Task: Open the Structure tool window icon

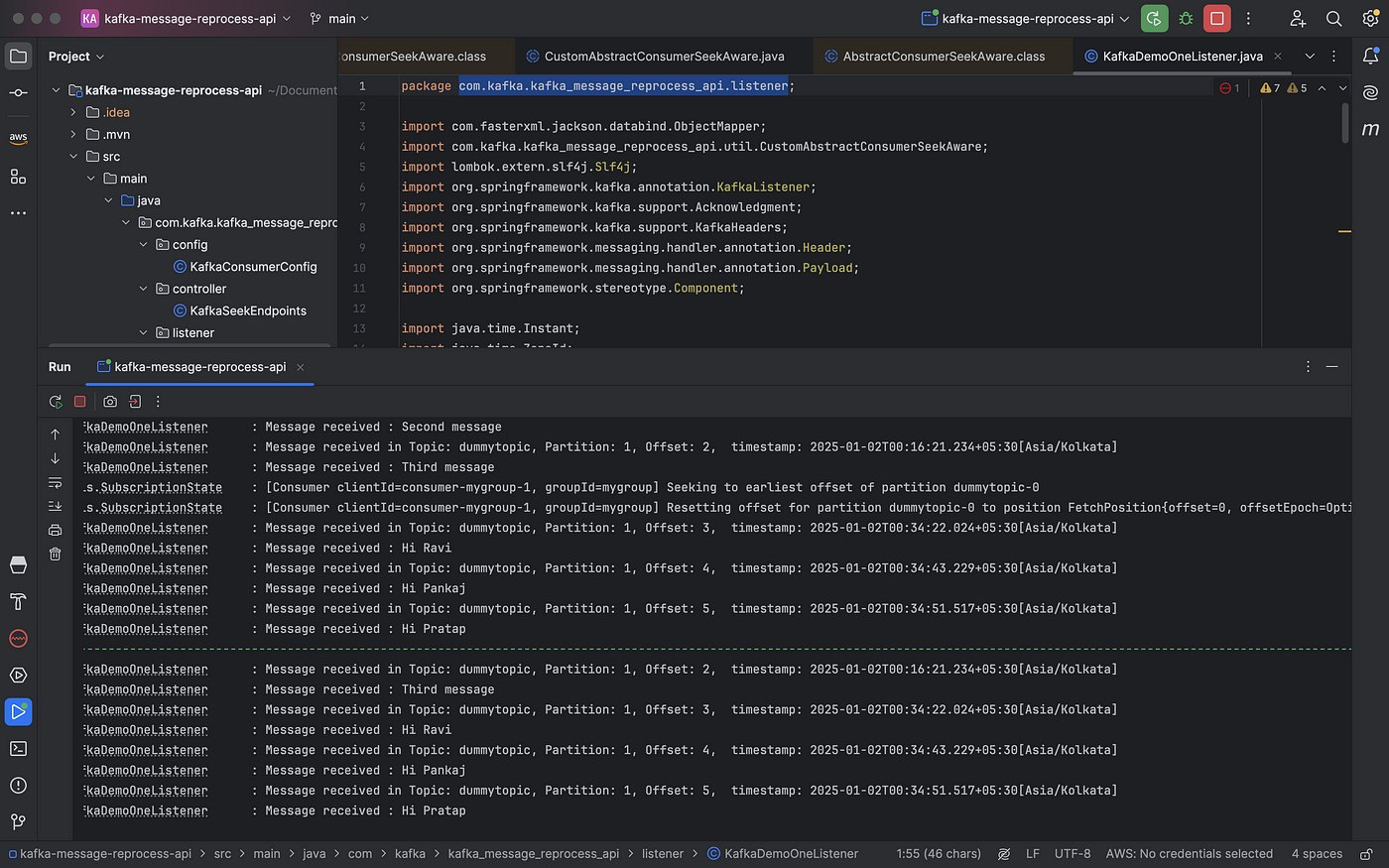Action: 18,177
